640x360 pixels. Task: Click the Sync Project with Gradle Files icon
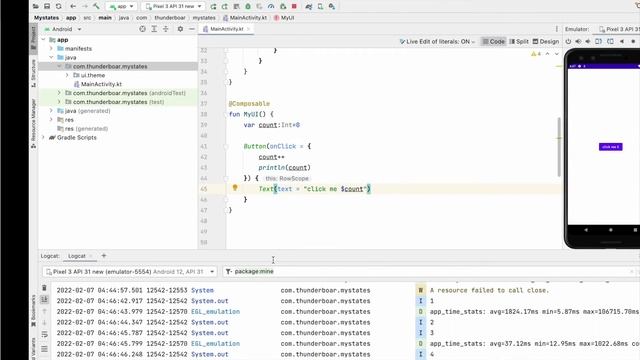pyautogui.click(x=309, y=7)
